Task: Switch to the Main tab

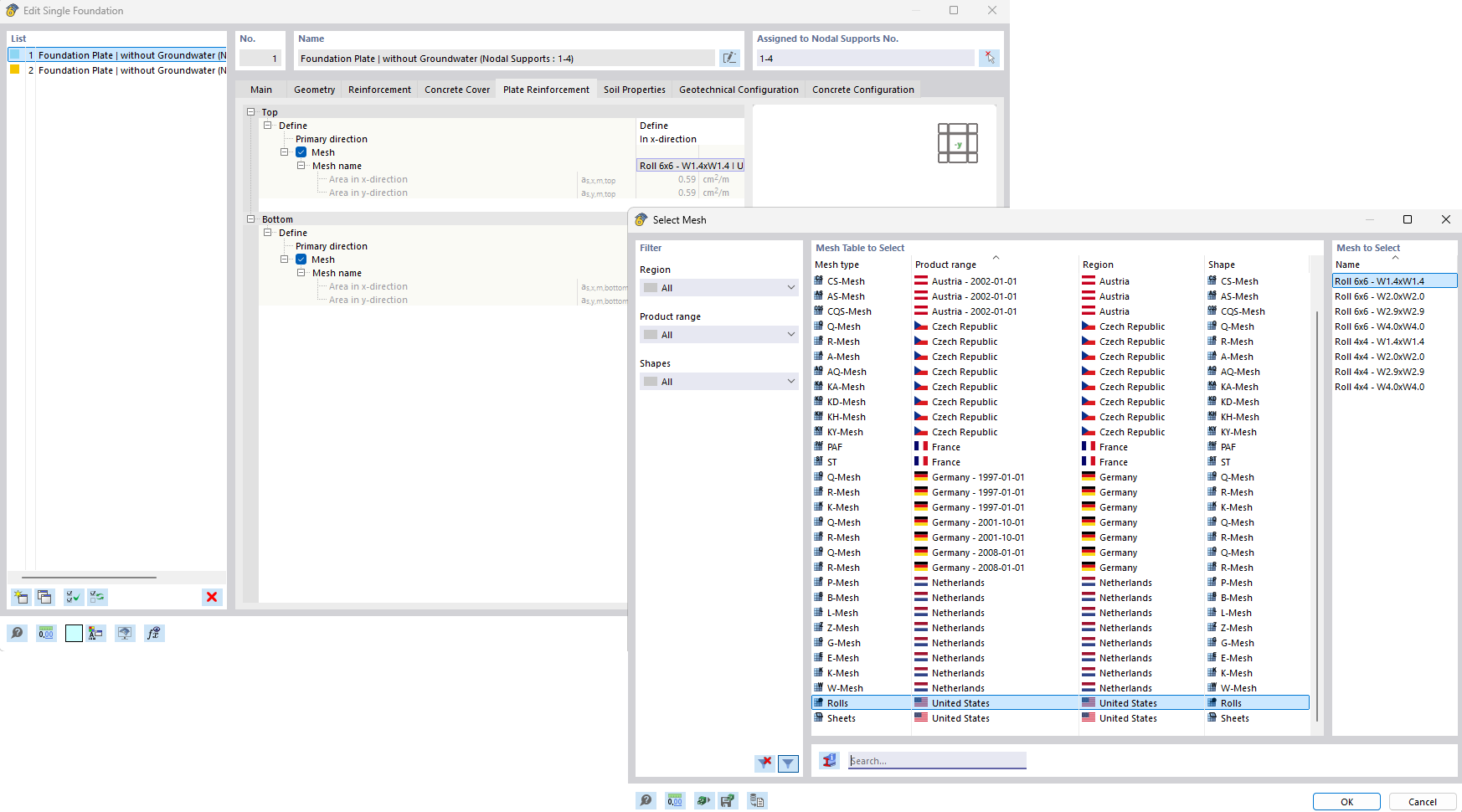Action: [261, 90]
